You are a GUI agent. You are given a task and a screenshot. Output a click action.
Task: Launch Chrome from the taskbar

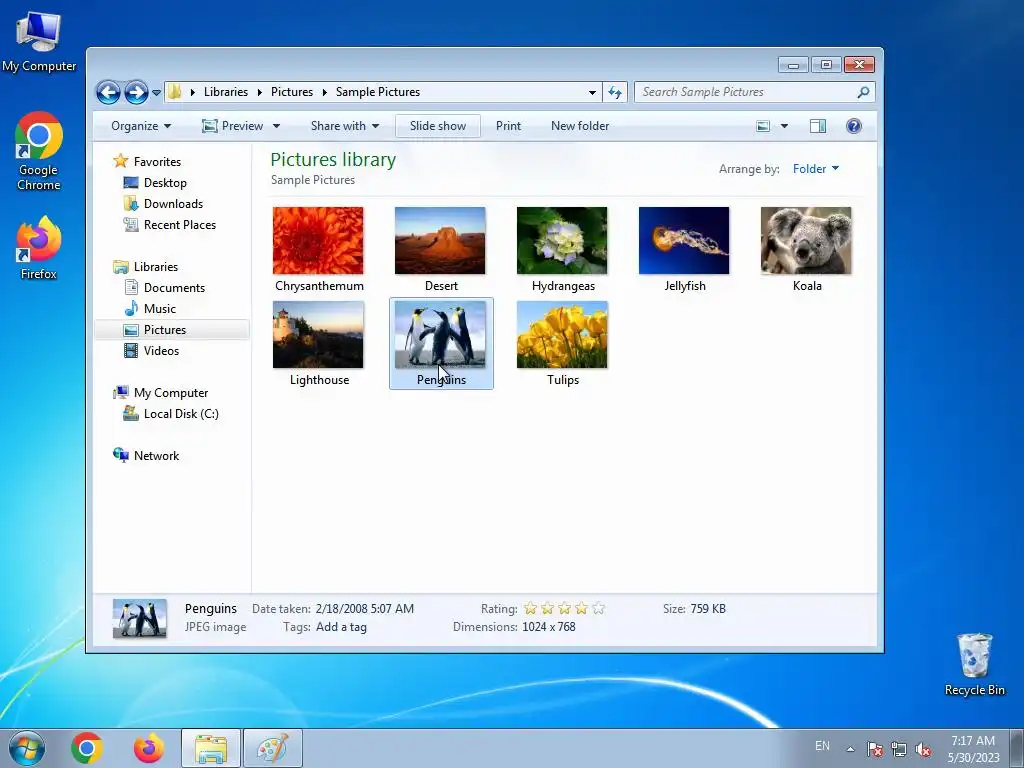87,748
